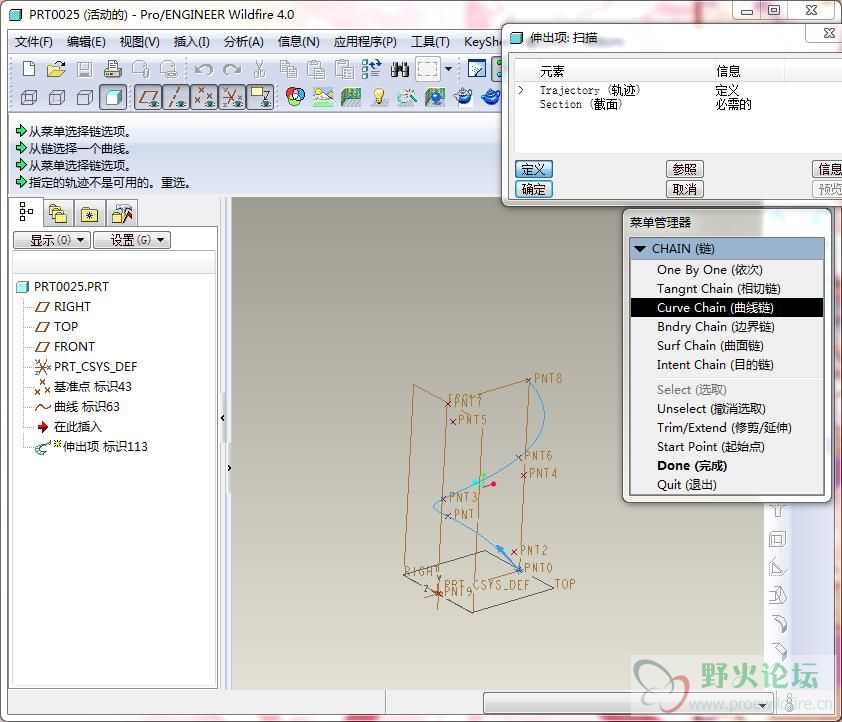Viewport: 842px width, 722px height.
Task: Select the RIGHT datum plane in tree
Action: [72, 307]
